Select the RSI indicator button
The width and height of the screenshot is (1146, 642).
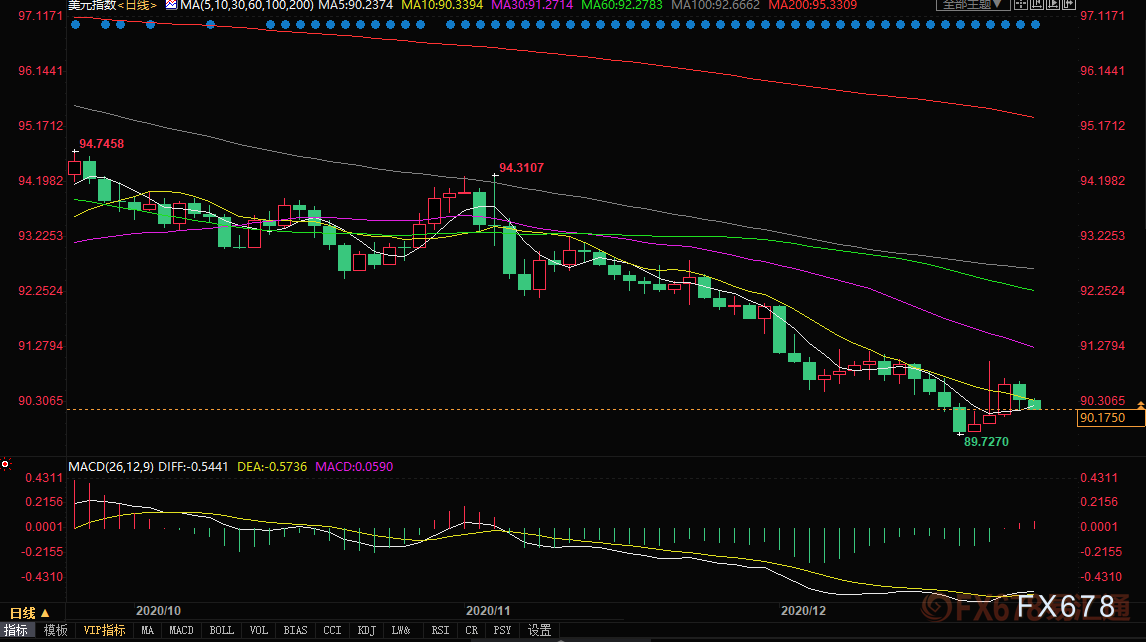pos(440,630)
